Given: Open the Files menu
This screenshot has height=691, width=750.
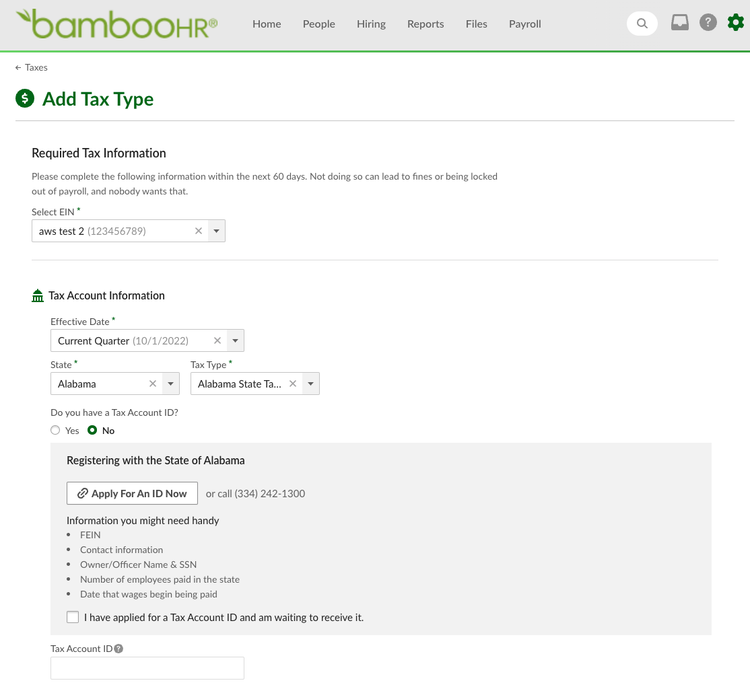Looking at the screenshot, I should pyautogui.click(x=476, y=24).
